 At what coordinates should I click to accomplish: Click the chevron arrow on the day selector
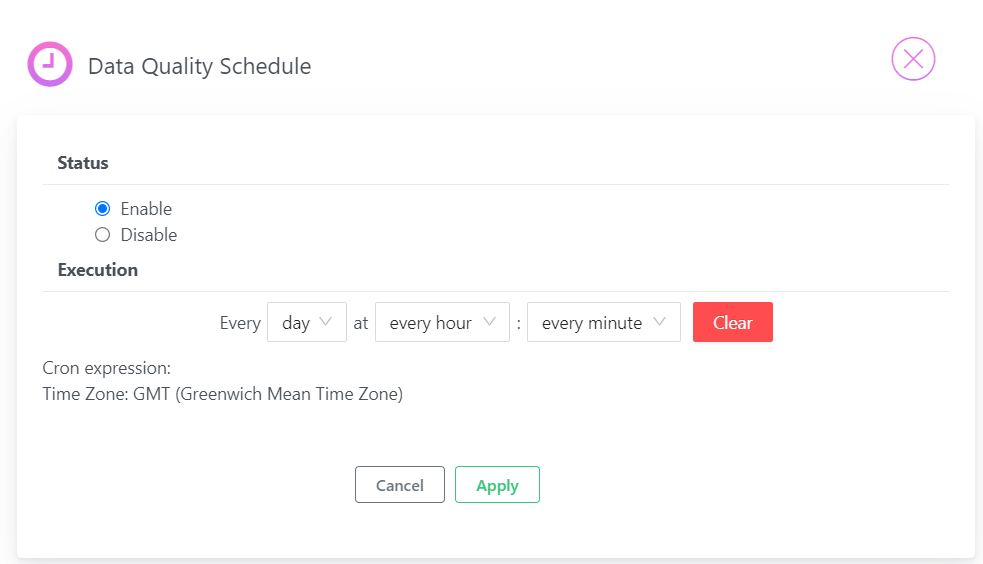pyautogui.click(x=325, y=321)
